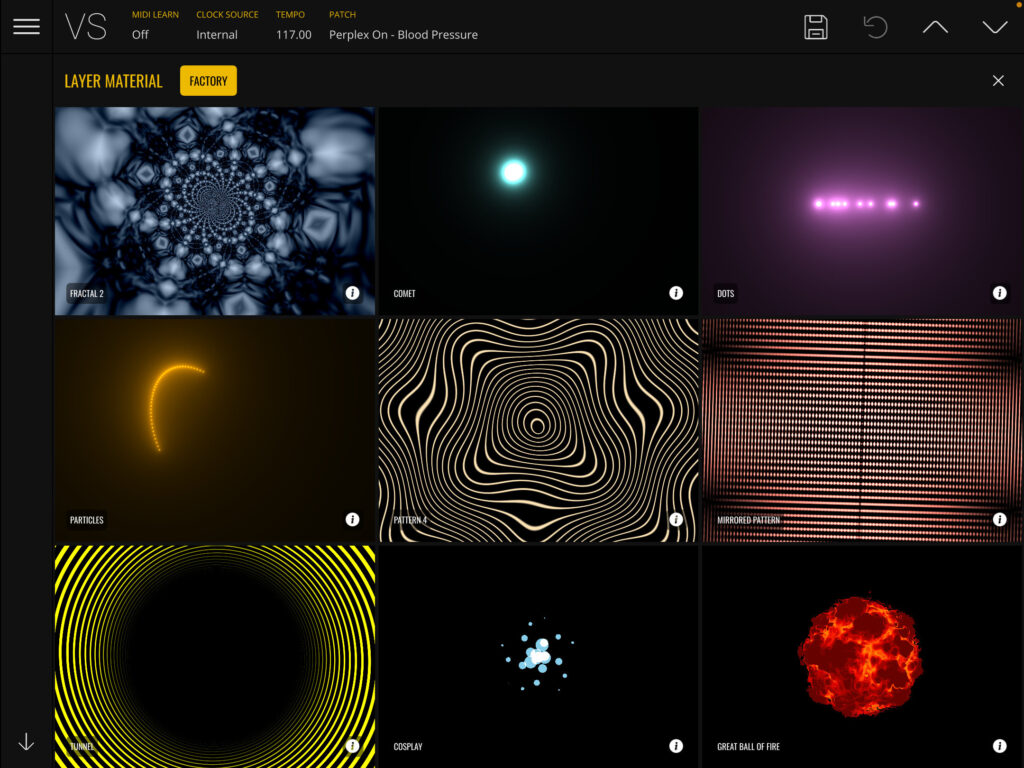The image size is (1024, 768).
Task: Click the VS logo
Action: click(x=86, y=27)
